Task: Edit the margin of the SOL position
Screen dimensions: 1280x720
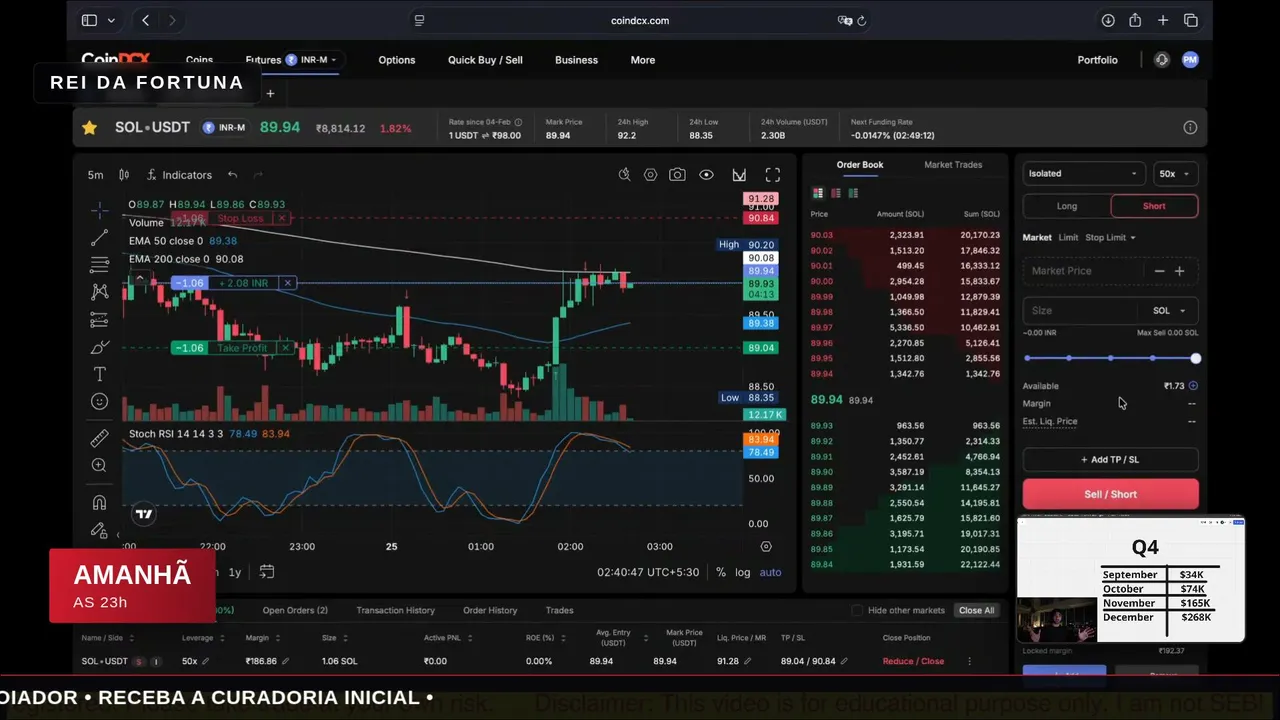Action: click(x=285, y=661)
